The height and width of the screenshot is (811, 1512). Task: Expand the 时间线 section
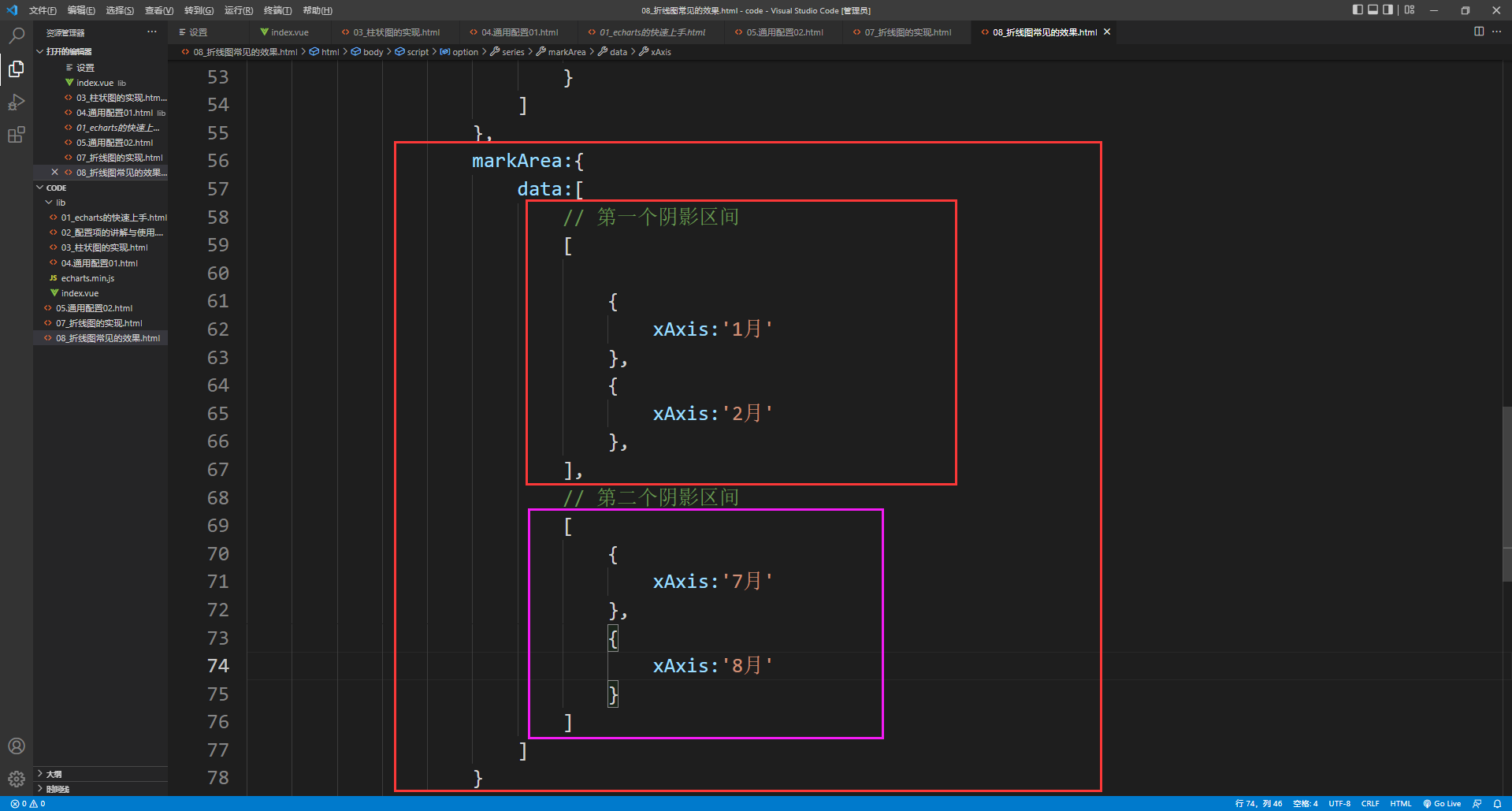[x=57, y=789]
